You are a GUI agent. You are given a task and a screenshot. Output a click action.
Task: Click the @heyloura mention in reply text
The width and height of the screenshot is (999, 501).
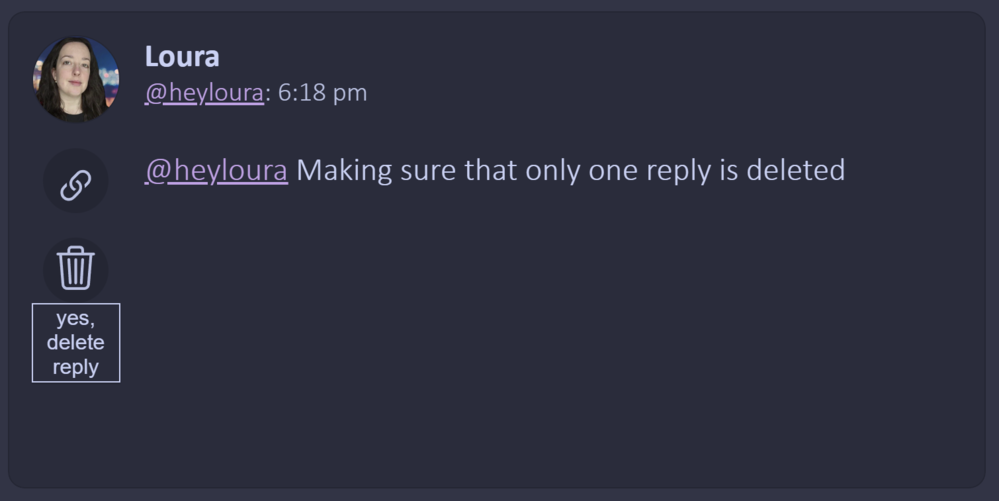tap(216, 170)
